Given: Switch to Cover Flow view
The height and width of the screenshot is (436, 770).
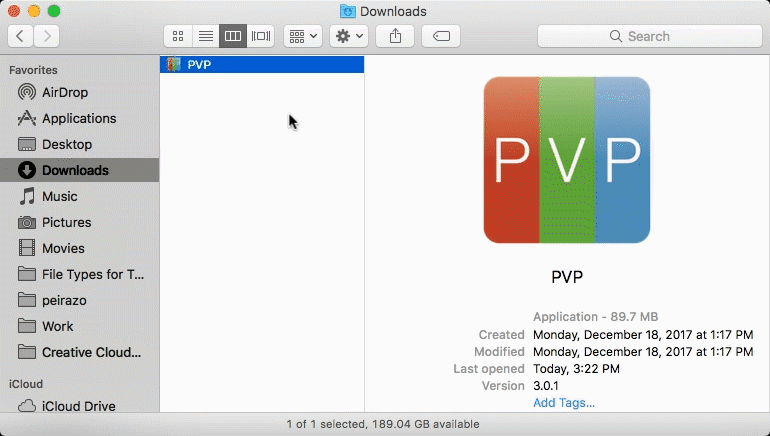Looking at the screenshot, I should pos(261,36).
